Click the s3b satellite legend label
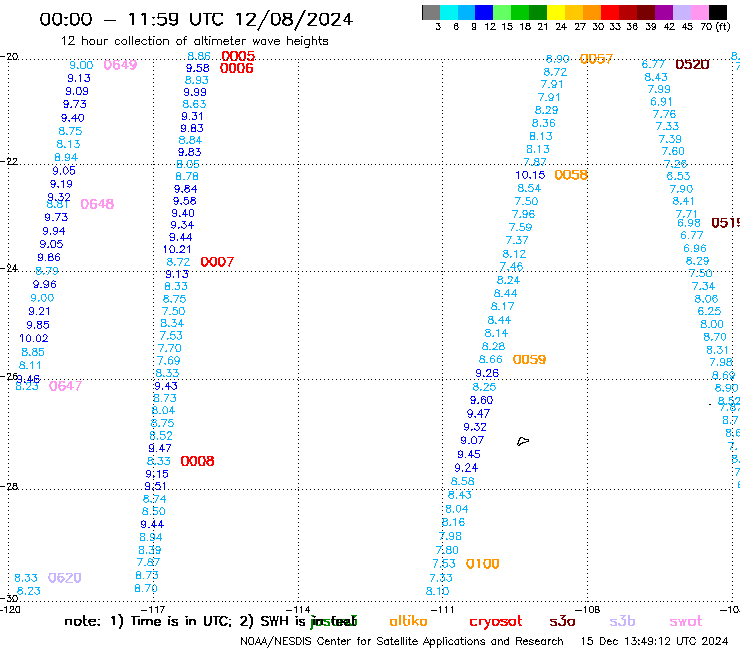Viewport: 740px width, 650px height. tap(622, 621)
